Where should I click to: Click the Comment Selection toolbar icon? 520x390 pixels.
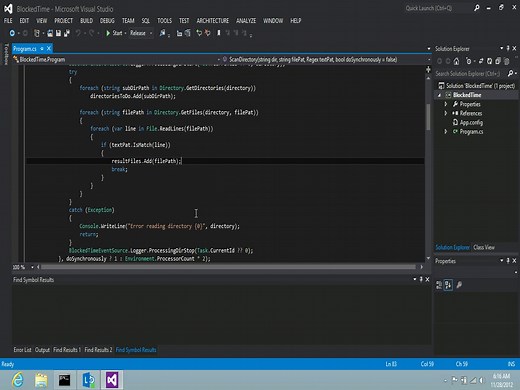click(x=179, y=33)
